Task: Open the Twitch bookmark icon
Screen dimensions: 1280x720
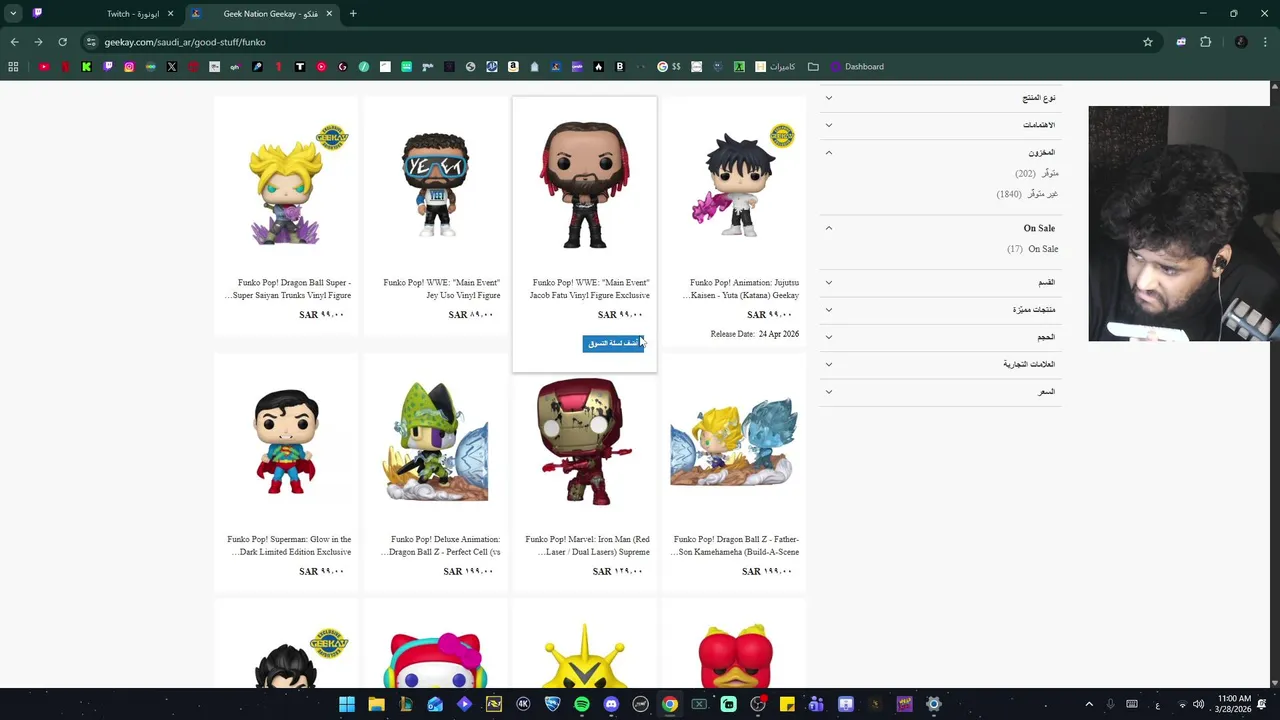Action: (x=108, y=67)
